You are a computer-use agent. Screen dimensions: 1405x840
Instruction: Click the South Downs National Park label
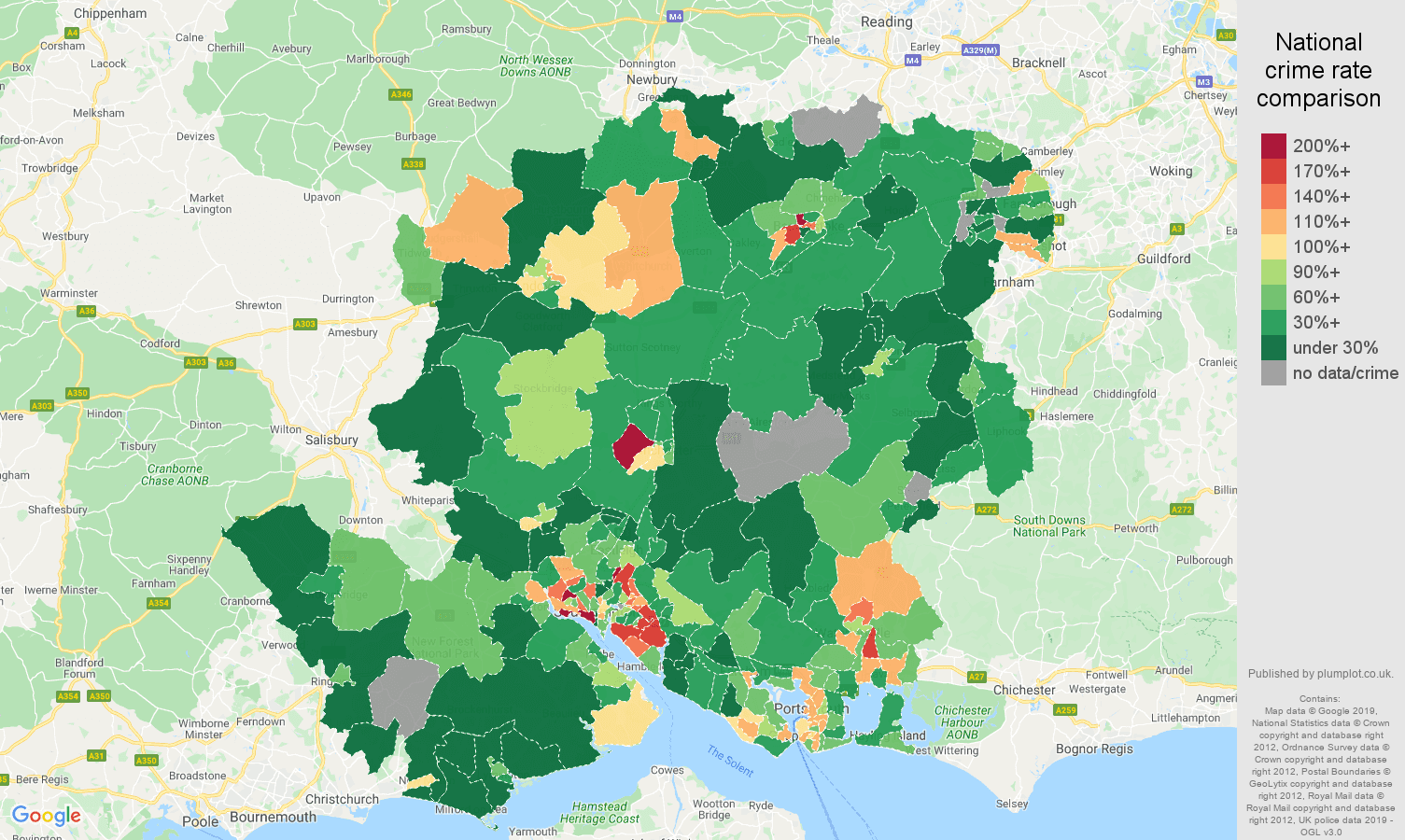pos(1049,526)
